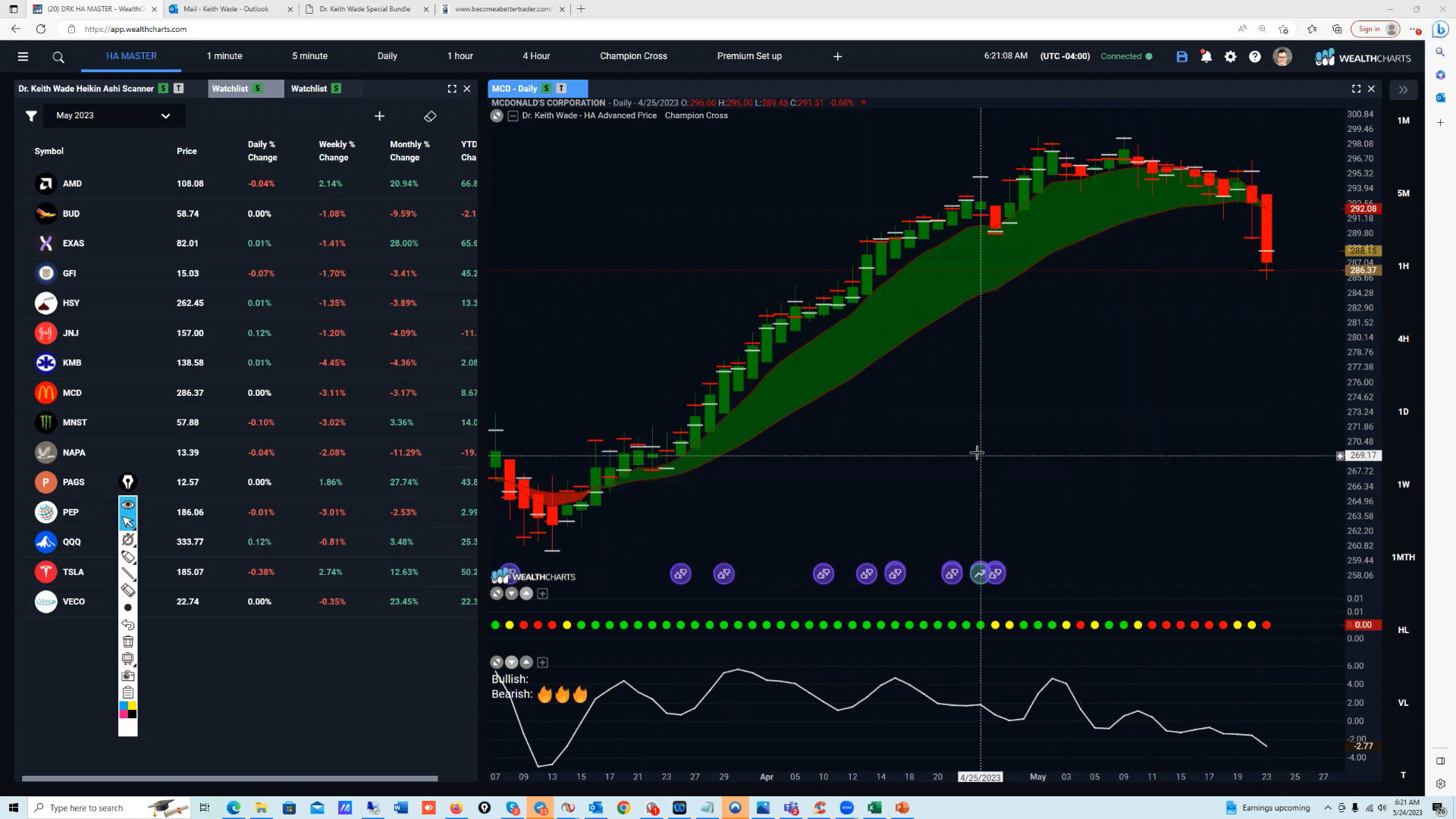
Task: Add indicator to dots pane plus box
Action: (542, 594)
